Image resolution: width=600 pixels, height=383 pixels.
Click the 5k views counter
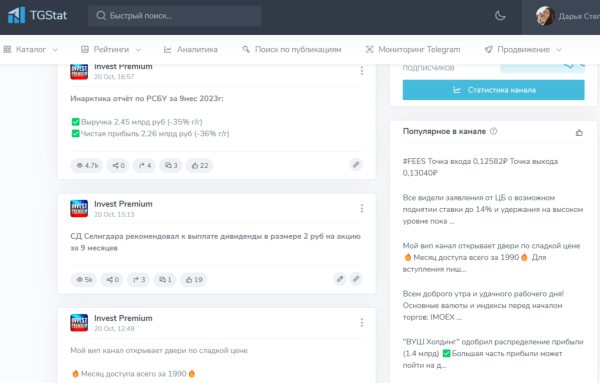(84, 280)
